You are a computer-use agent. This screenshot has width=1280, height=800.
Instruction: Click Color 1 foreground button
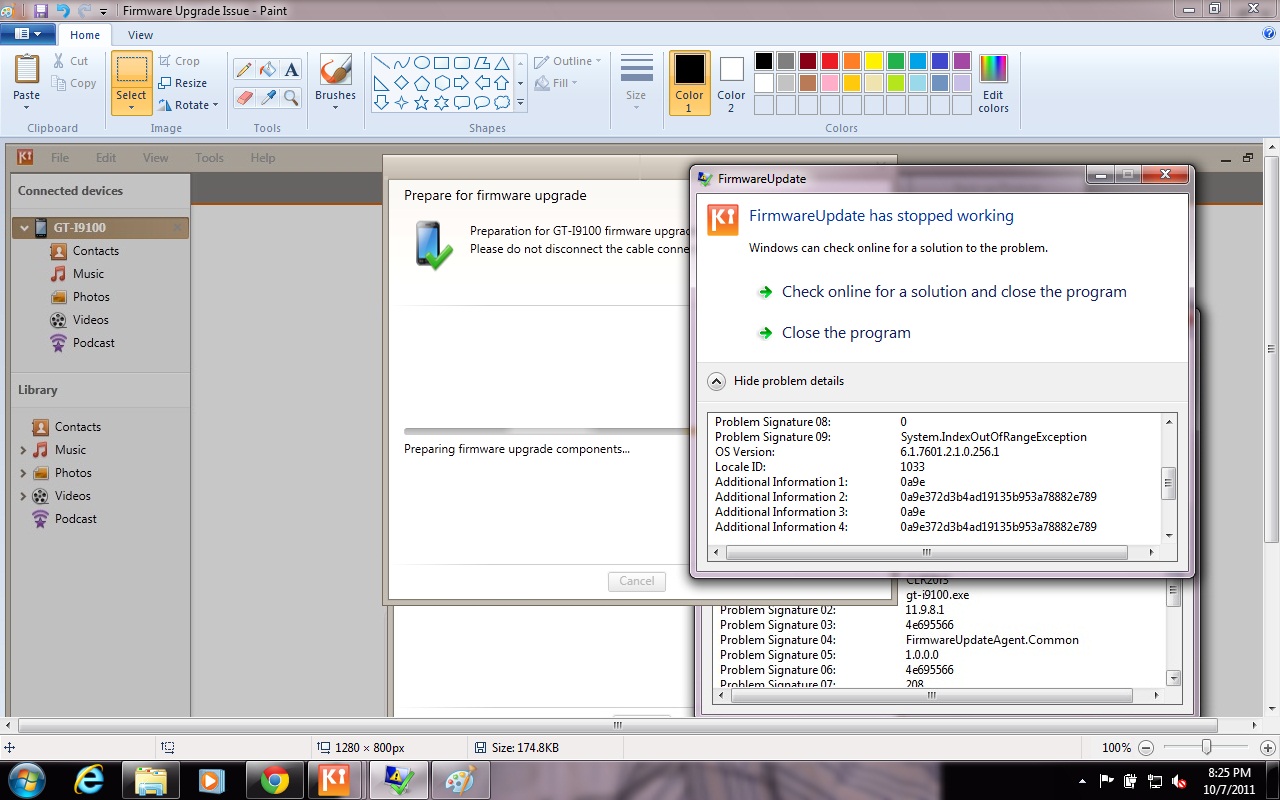pyautogui.click(x=689, y=83)
